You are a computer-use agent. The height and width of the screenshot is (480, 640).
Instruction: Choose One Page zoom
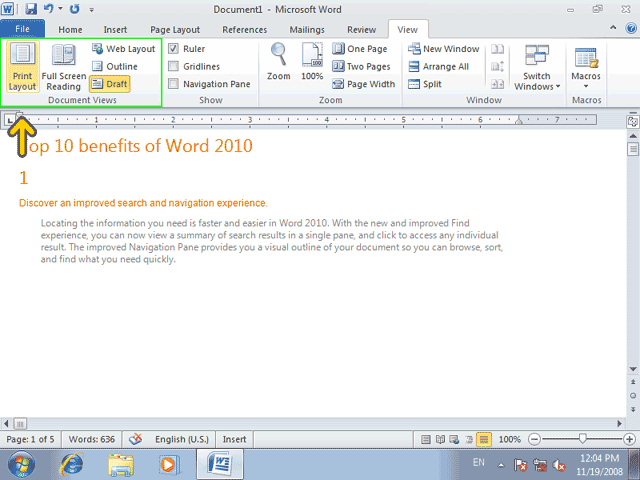coord(360,49)
